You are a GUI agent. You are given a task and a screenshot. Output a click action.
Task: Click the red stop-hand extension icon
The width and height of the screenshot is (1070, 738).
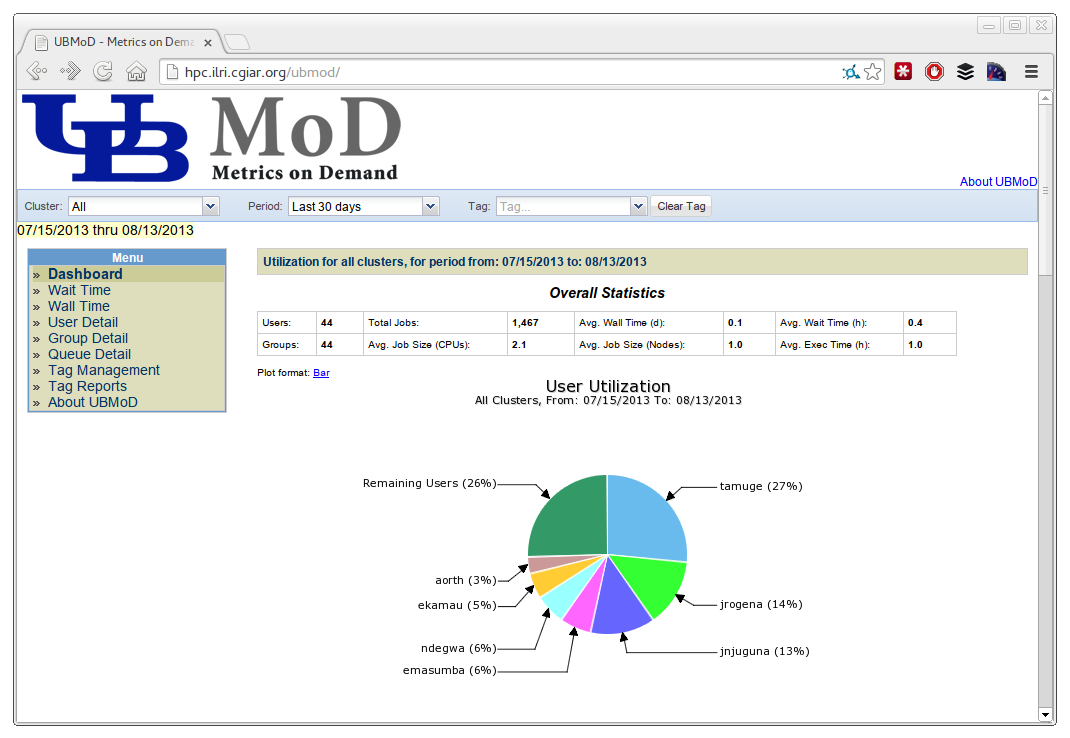coord(934,71)
